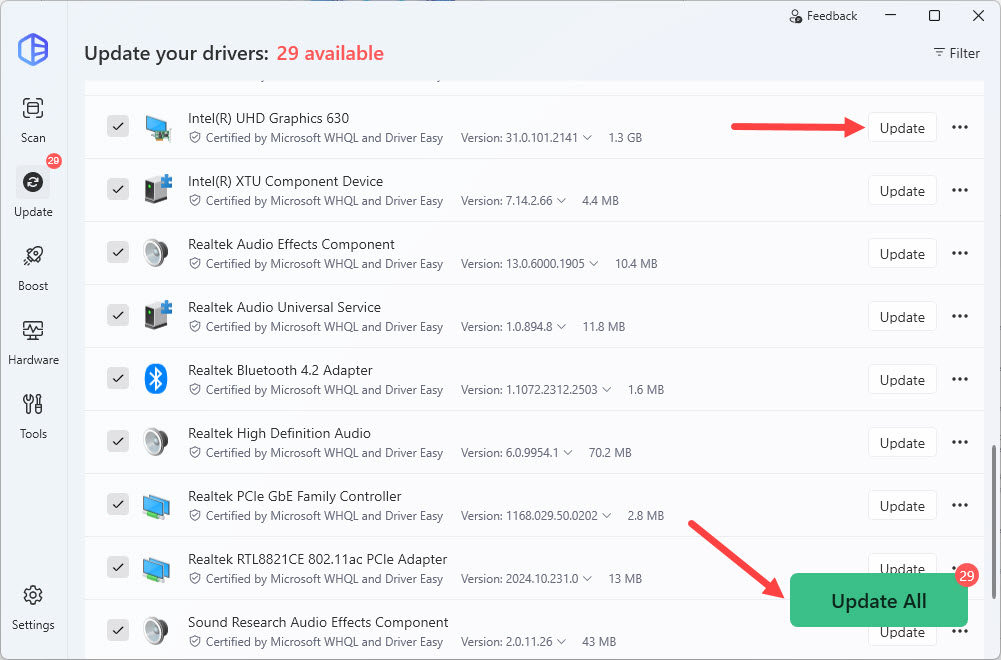
Task: Click Realtek High Definition Audio speaker icon
Action: click(156, 442)
